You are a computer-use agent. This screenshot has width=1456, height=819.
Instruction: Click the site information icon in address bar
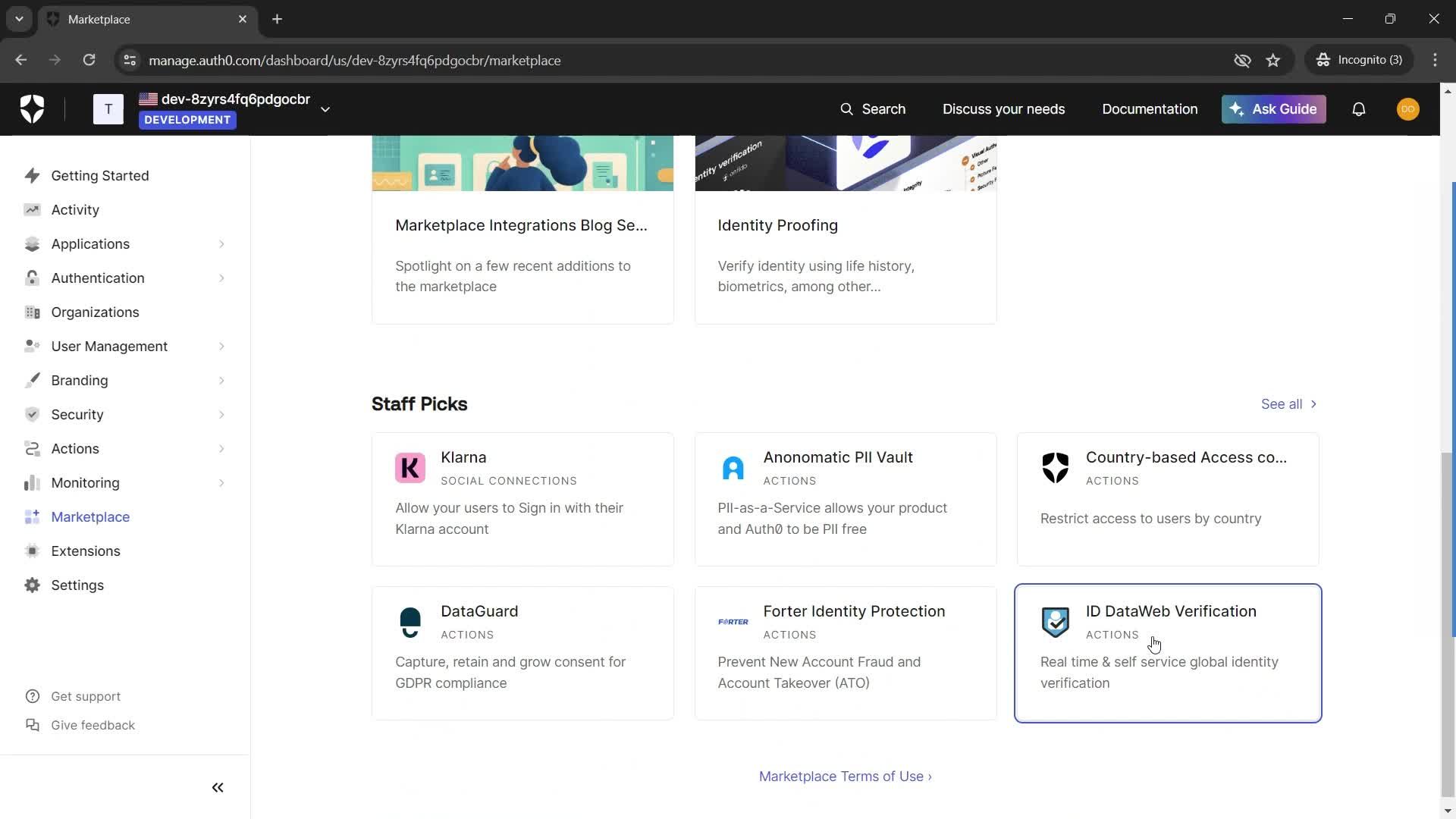(x=130, y=61)
